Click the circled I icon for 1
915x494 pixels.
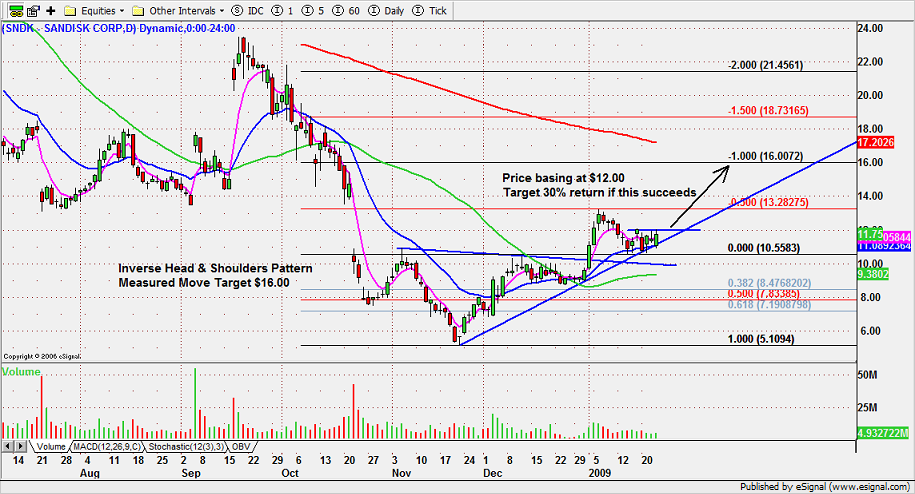(277, 10)
